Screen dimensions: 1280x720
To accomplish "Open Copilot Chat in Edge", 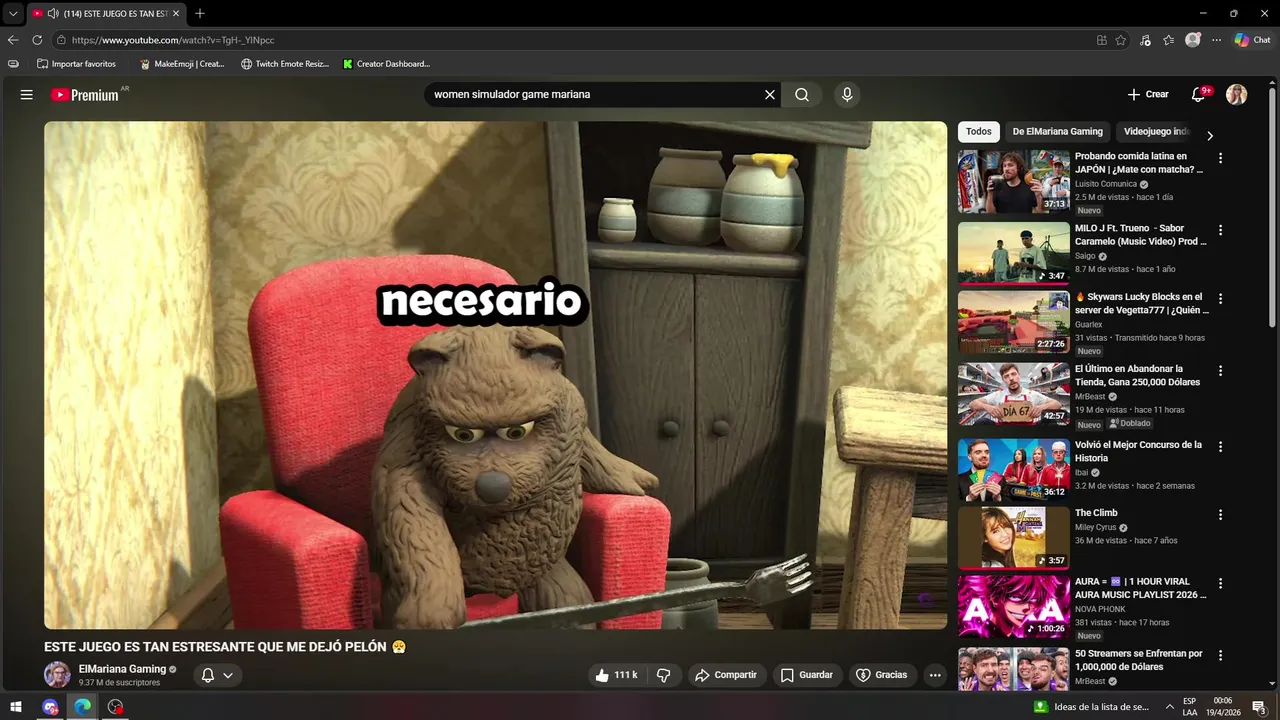I will tap(1252, 40).
